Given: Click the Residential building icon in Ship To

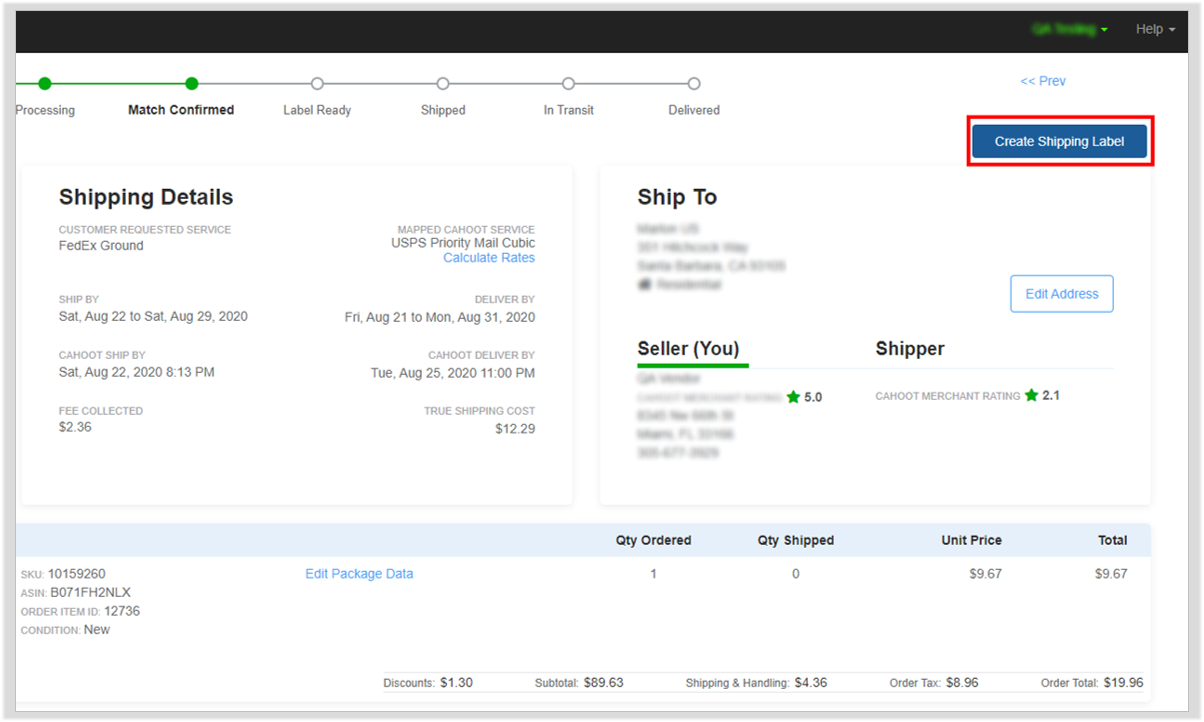Looking at the screenshot, I should (644, 285).
